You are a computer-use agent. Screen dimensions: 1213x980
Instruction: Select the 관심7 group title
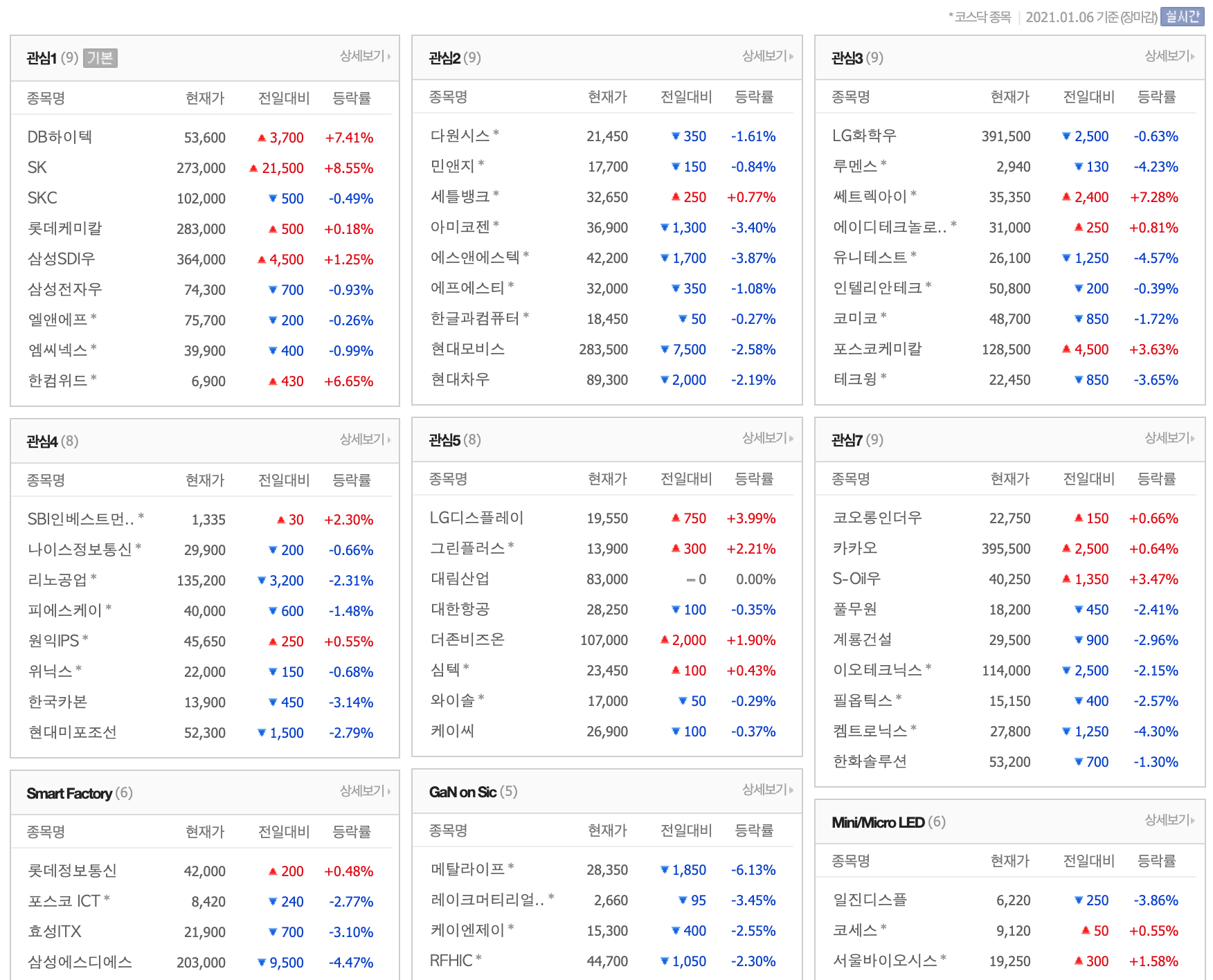(x=847, y=440)
